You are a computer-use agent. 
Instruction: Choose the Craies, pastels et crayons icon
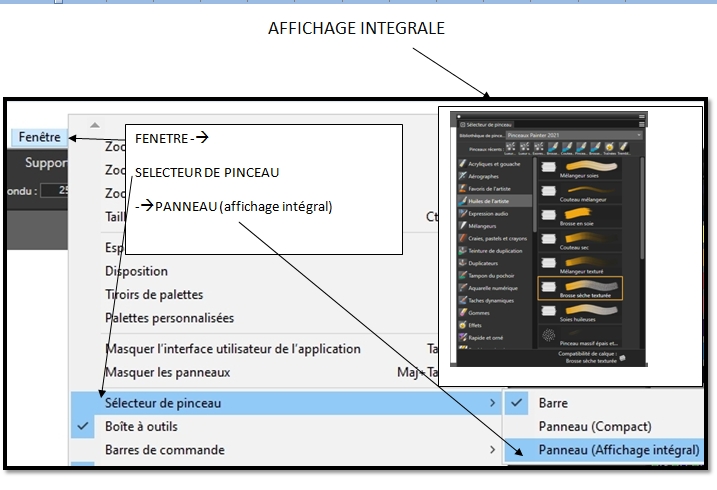pyautogui.click(x=463, y=238)
